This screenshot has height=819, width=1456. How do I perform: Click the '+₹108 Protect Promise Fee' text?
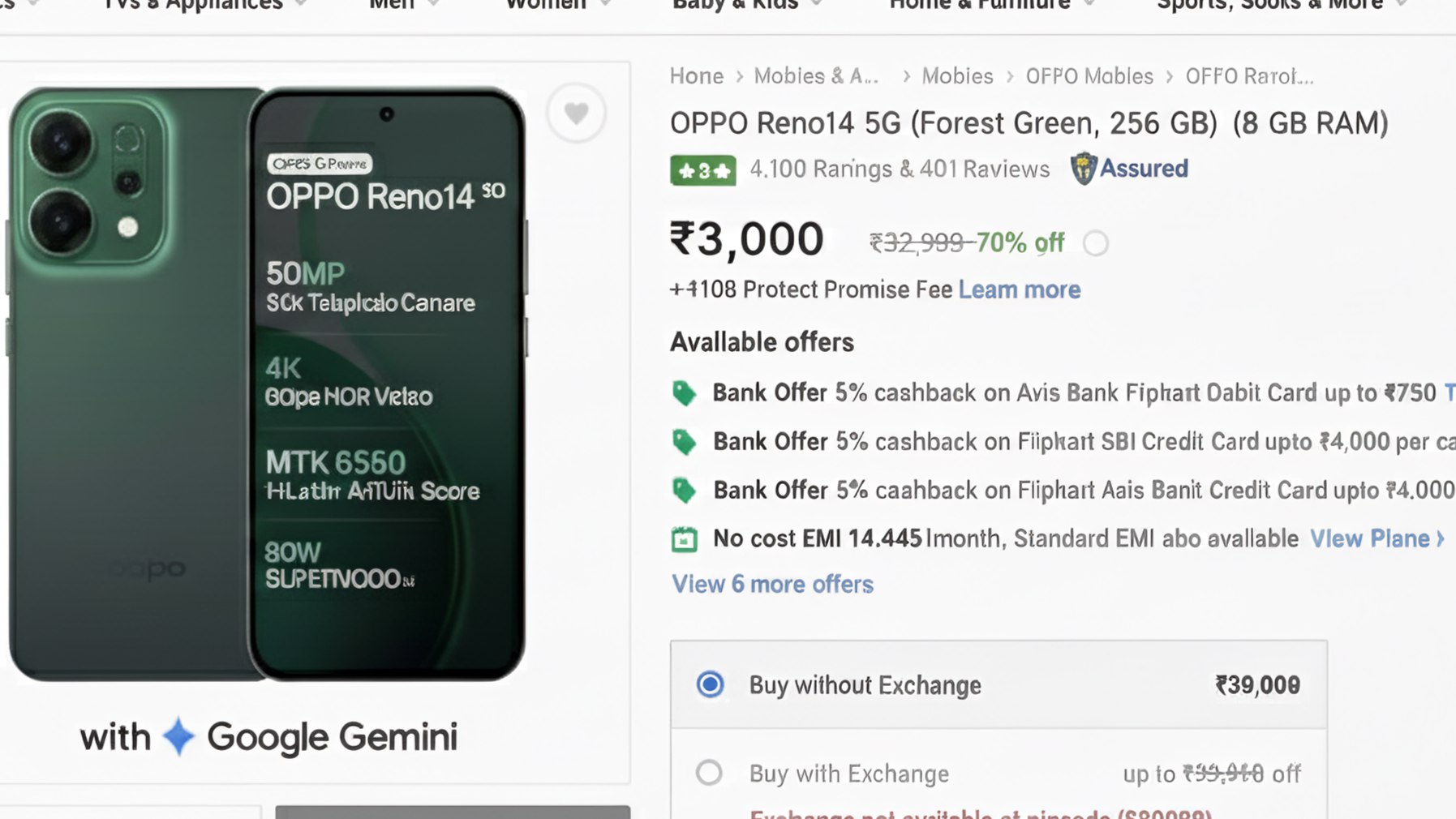pyautogui.click(x=811, y=289)
